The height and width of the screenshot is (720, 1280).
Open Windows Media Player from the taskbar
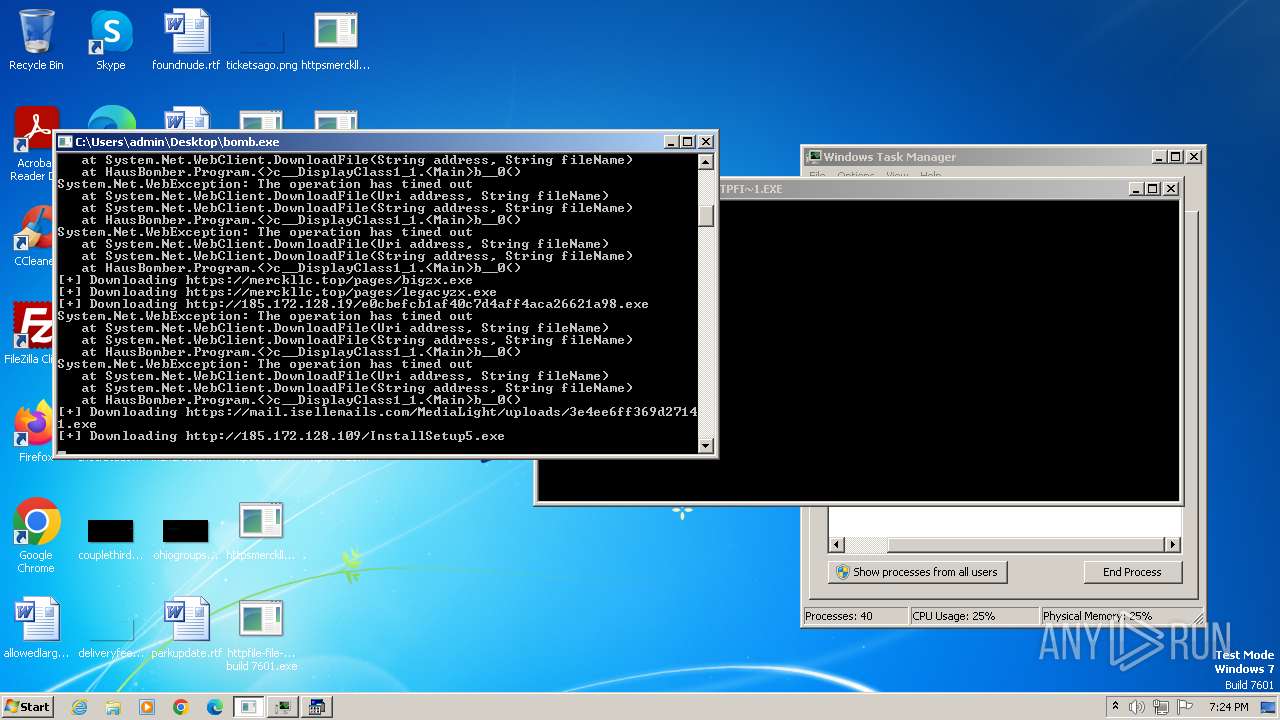147,707
